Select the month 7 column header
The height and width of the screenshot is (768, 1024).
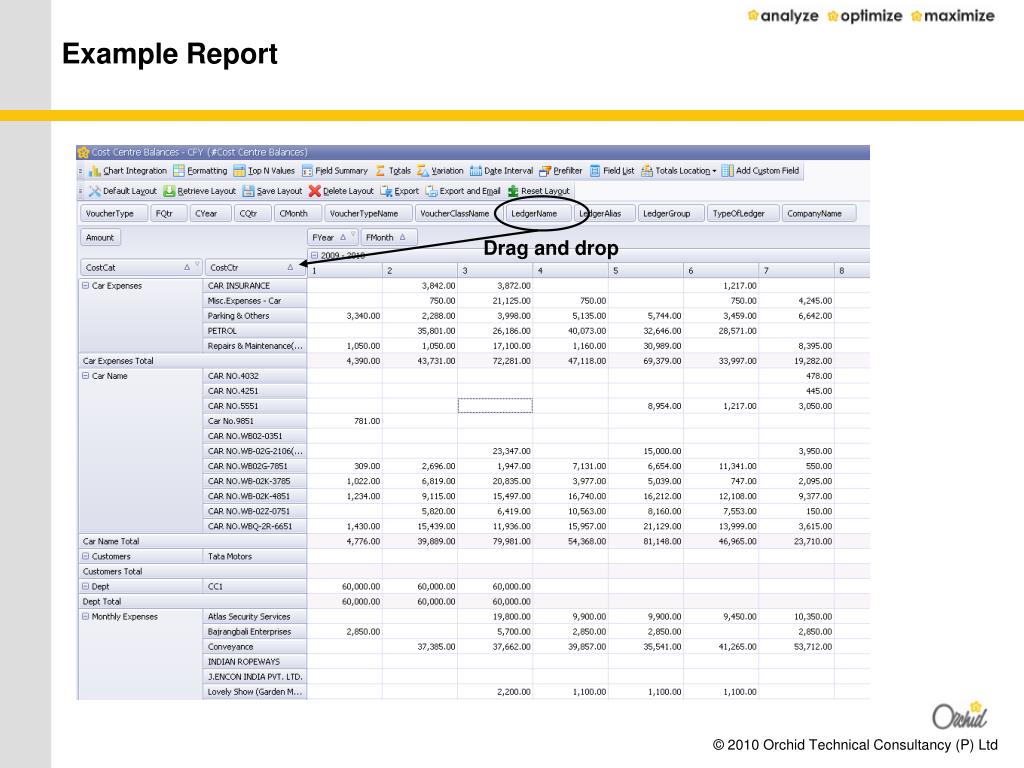coord(797,270)
